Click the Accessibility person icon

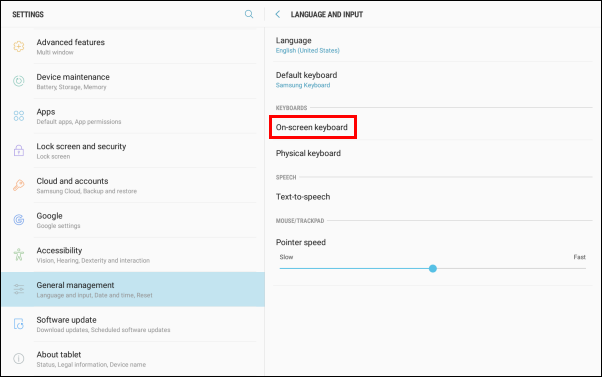18,254
